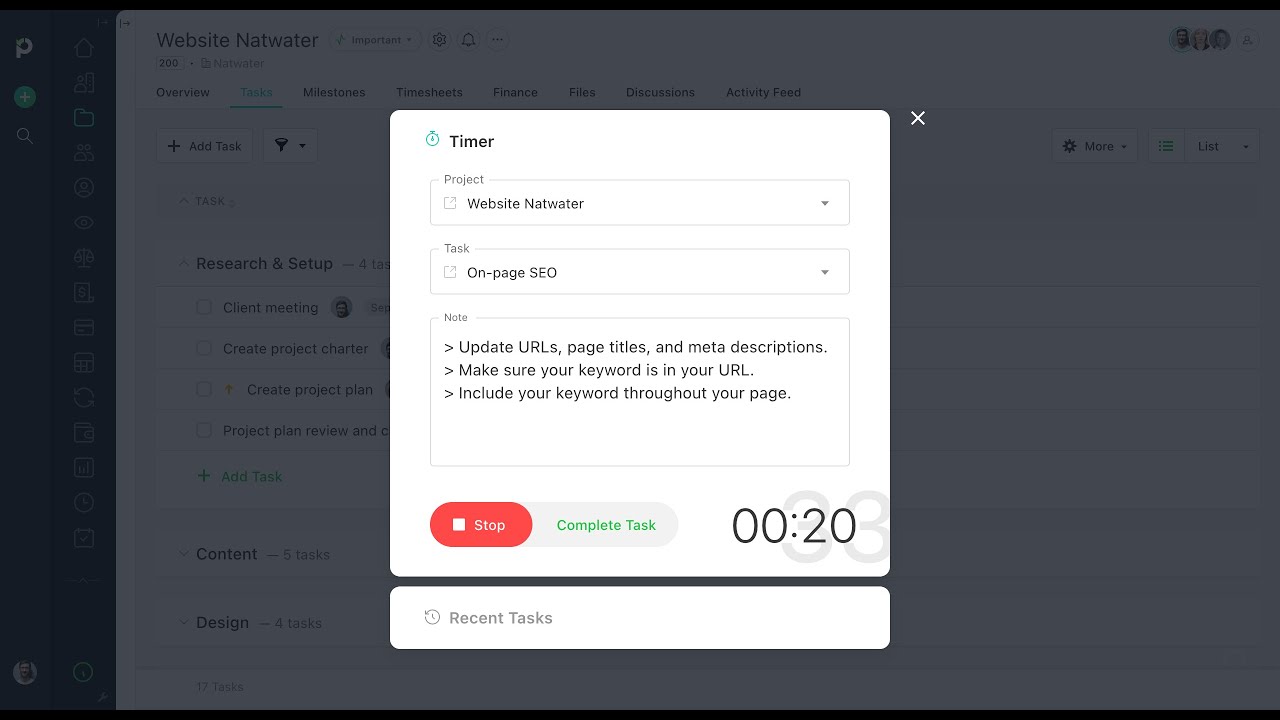Click the recurring arrows icon in sidebar

click(x=84, y=398)
